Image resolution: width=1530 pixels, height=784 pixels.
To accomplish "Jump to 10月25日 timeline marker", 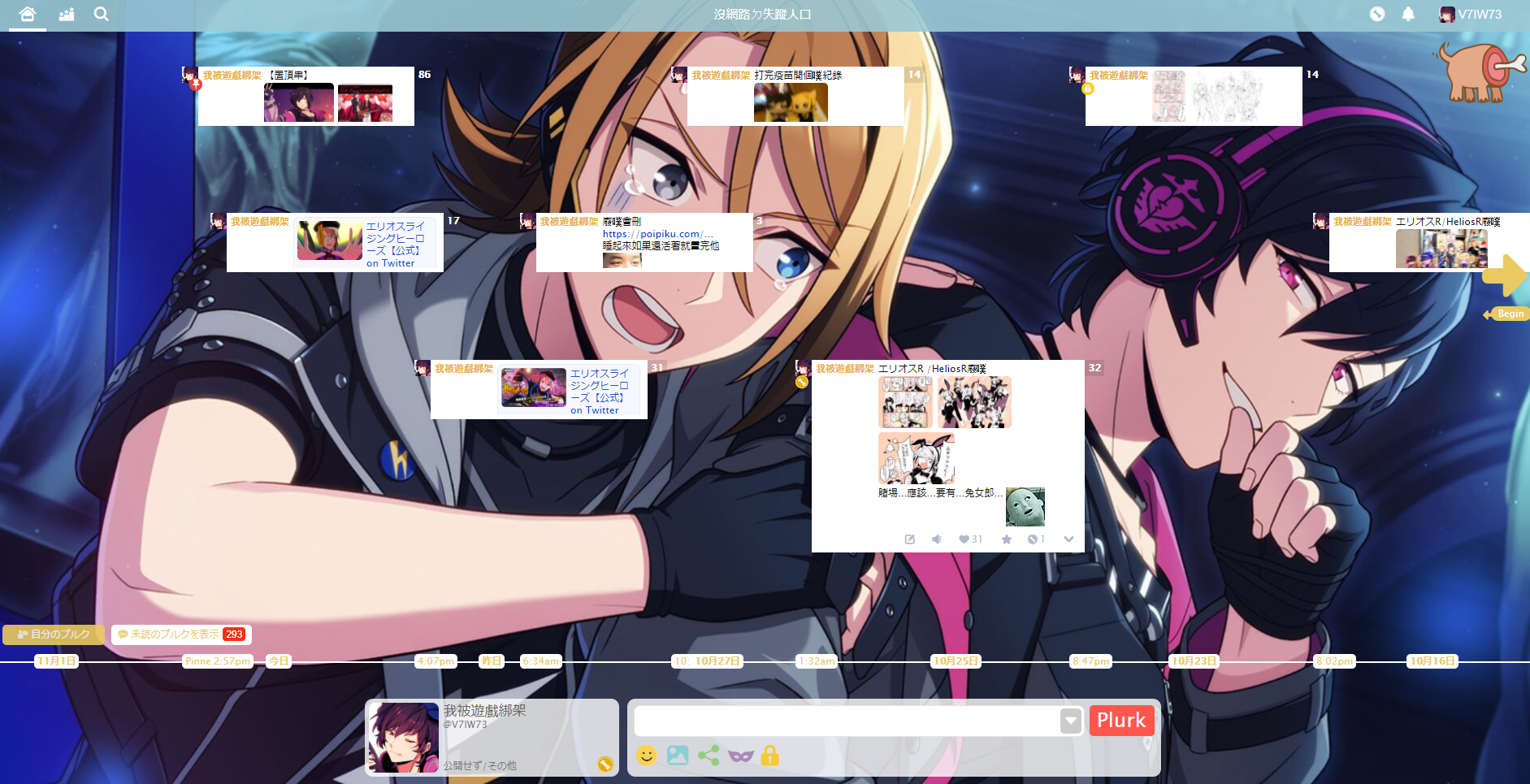I will [x=956, y=661].
